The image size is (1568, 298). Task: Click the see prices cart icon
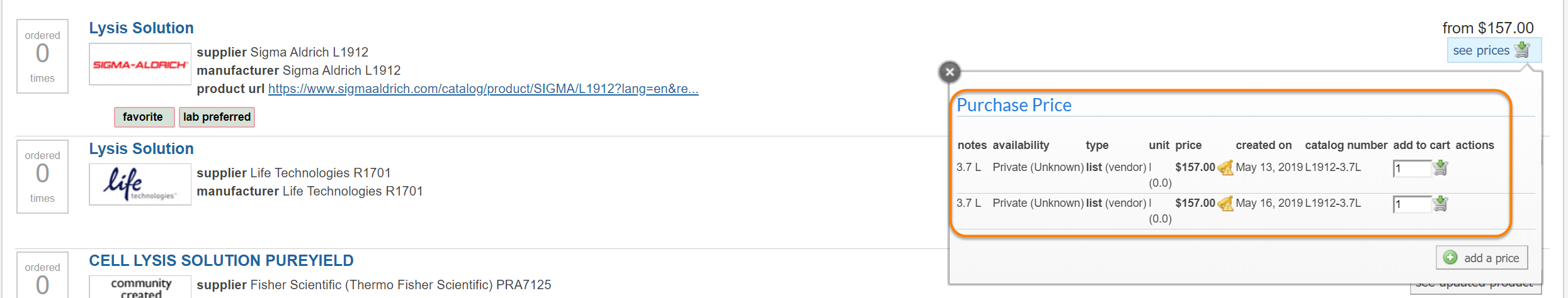click(x=1523, y=50)
